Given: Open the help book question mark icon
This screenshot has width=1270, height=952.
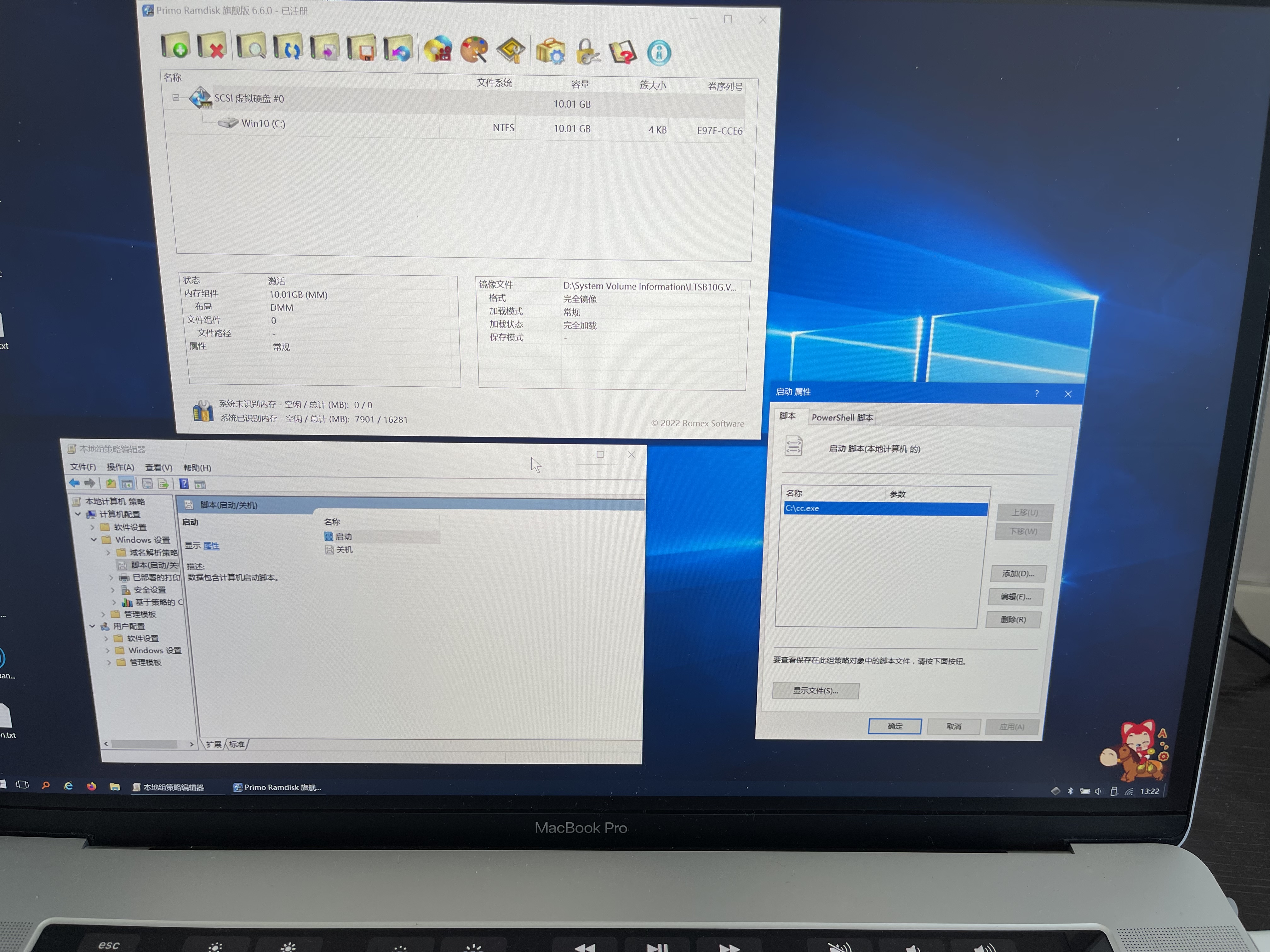Looking at the screenshot, I should (623, 52).
